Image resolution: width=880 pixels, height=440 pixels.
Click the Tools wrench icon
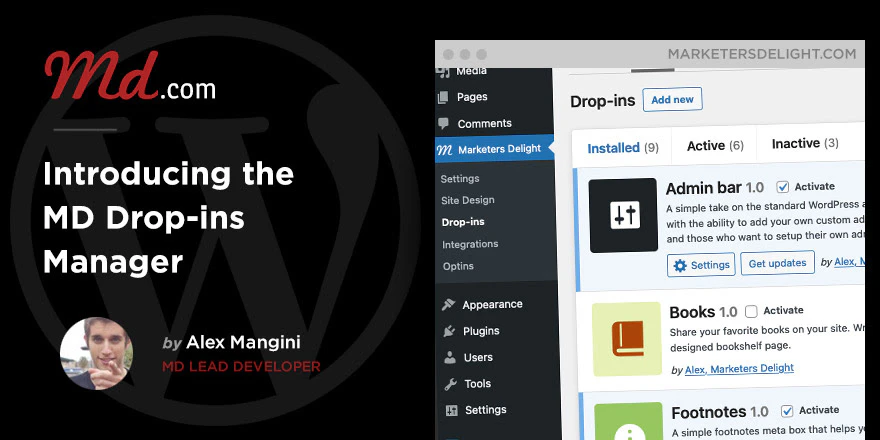pos(451,384)
